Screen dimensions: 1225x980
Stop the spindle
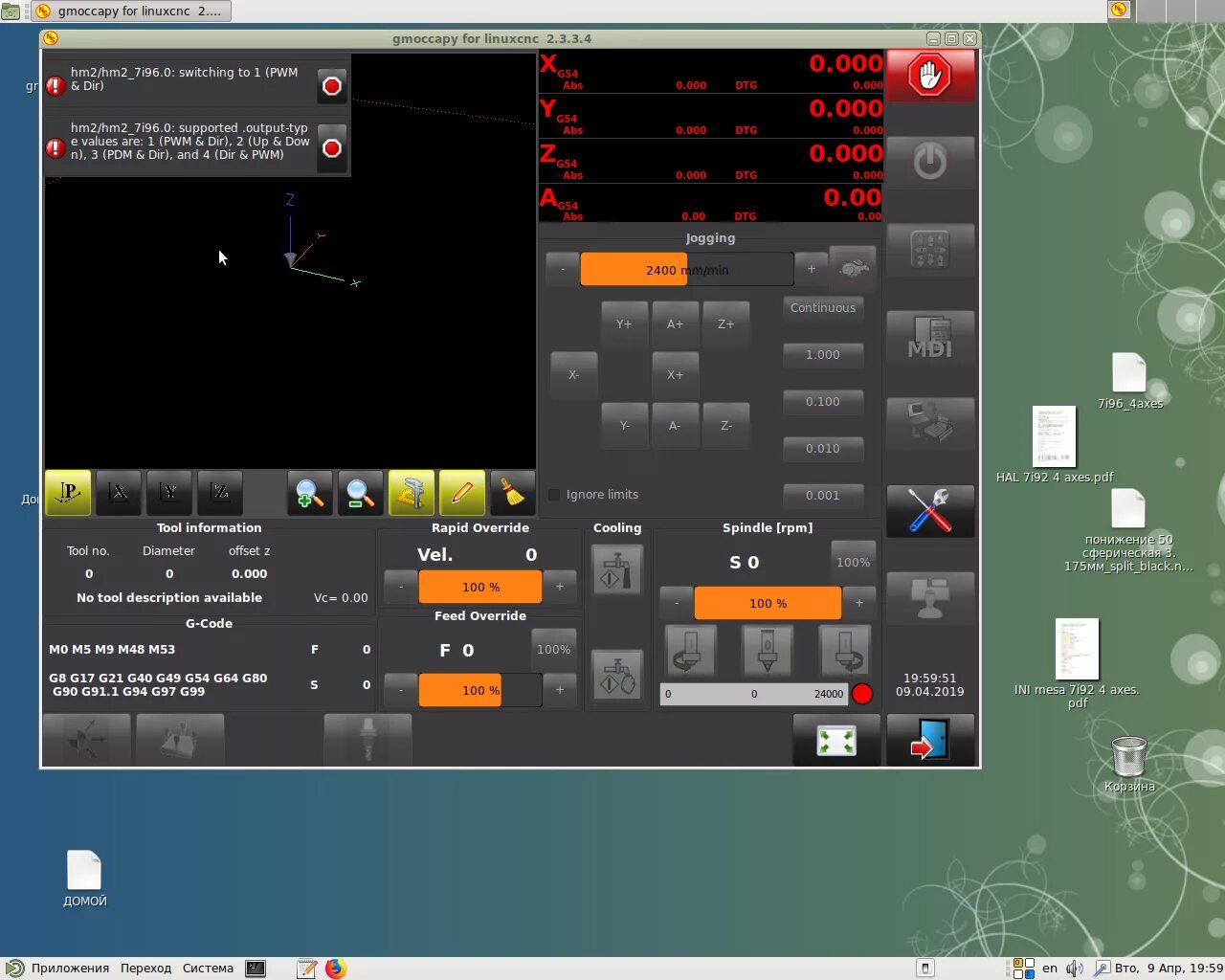point(768,650)
